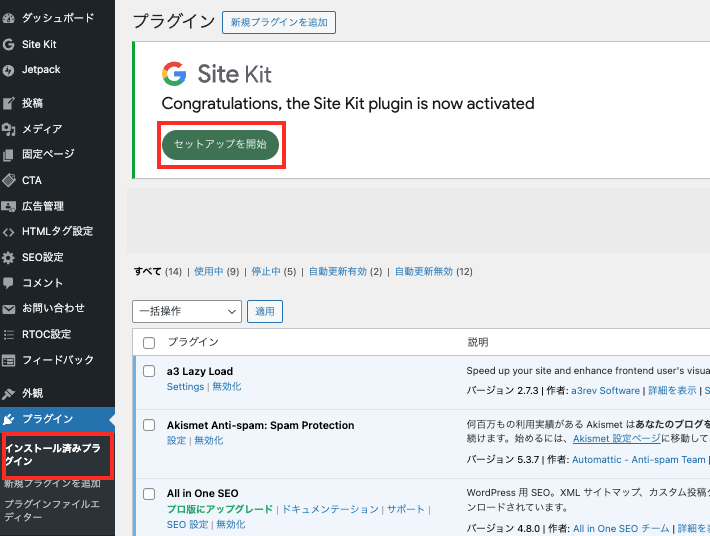Viewport: 710px width, 536px height.
Task: Open Automattic - Anti-spam Team author link
Action: pos(638,460)
